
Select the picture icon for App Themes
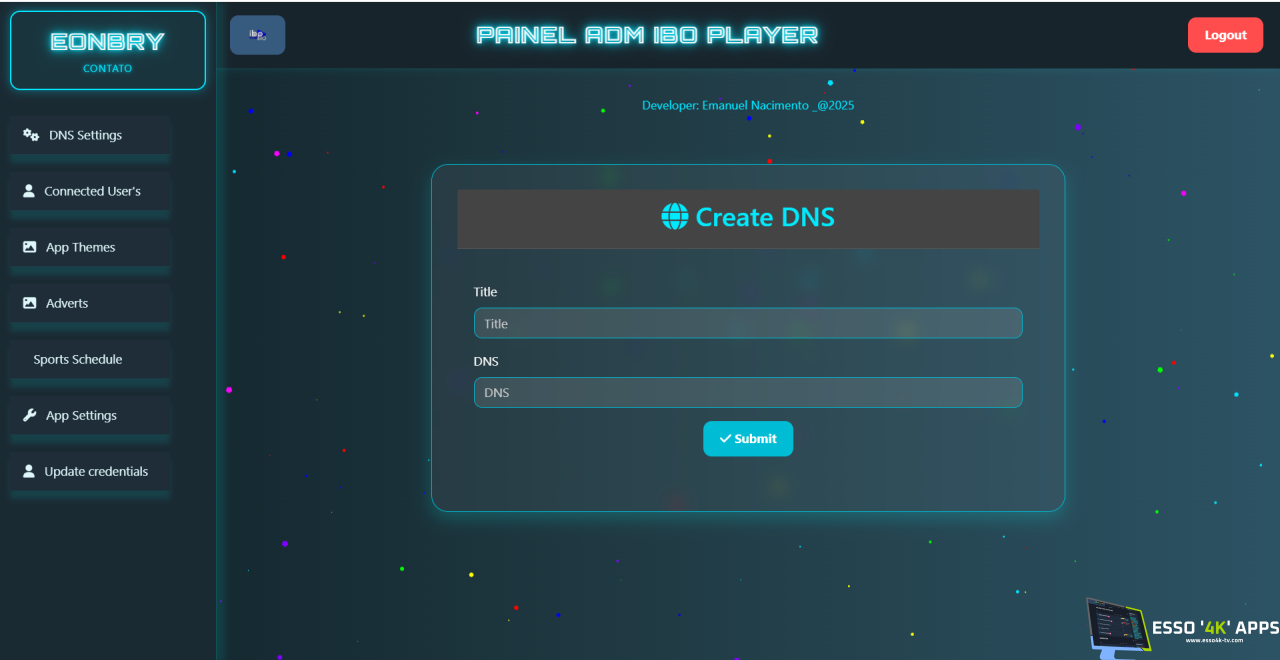[30, 247]
